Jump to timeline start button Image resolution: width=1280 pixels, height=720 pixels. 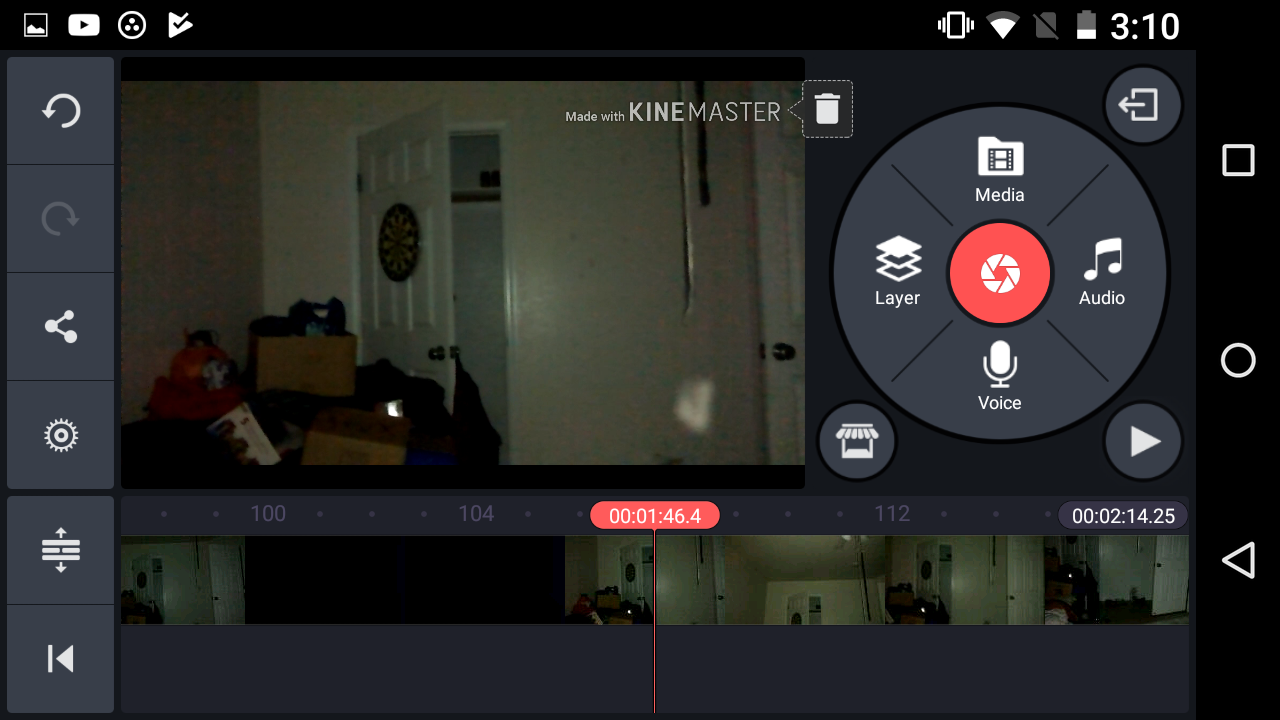[x=60, y=659]
